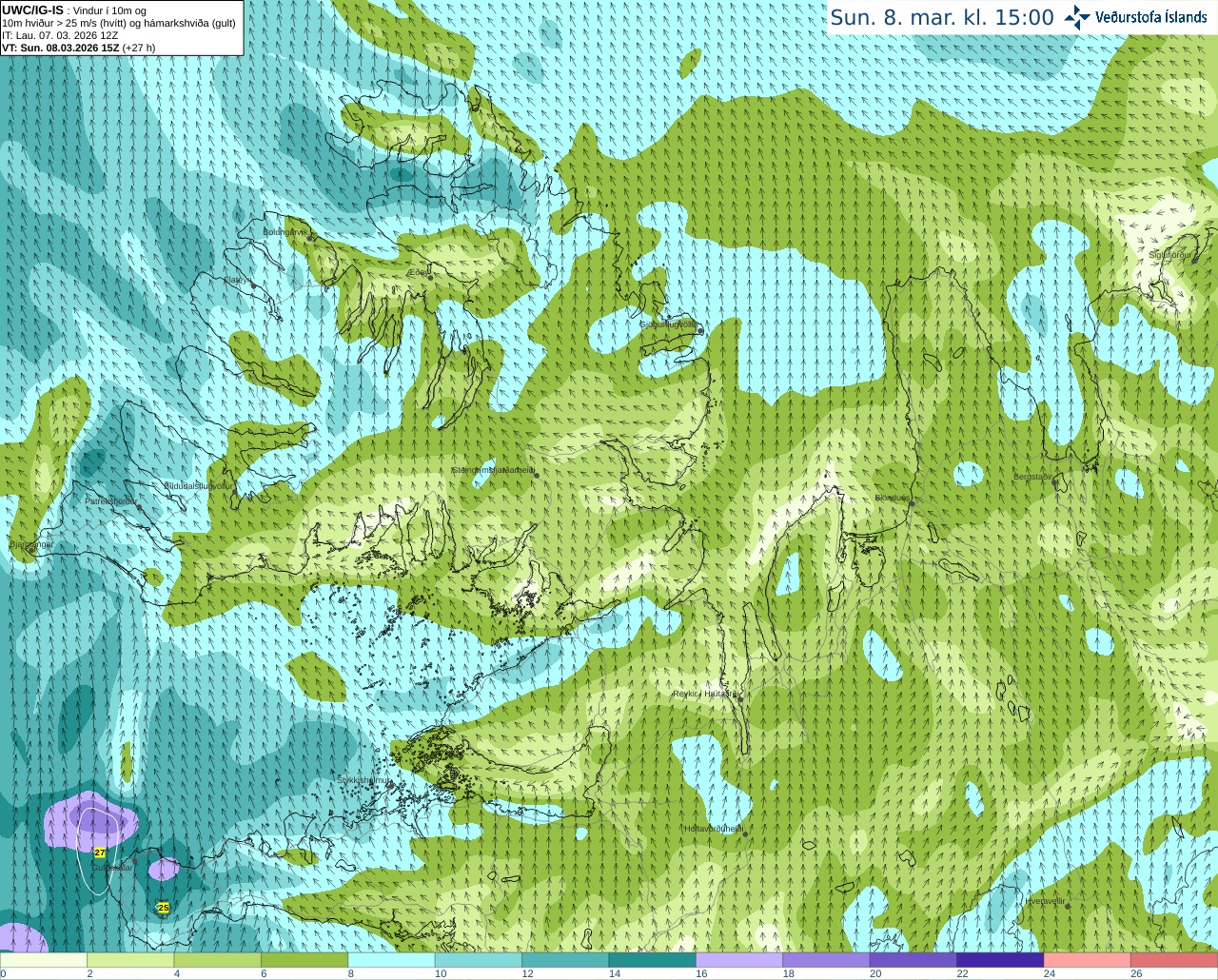Click the legend scale value 24
This screenshot has height=980, width=1218.
1050,973
